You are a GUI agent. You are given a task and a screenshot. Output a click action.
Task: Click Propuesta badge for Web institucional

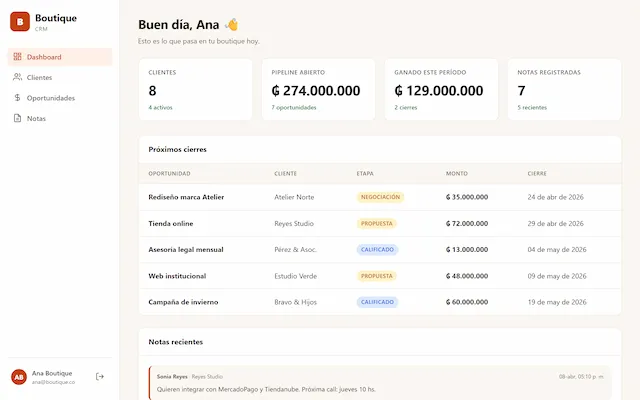coord(377,276)
